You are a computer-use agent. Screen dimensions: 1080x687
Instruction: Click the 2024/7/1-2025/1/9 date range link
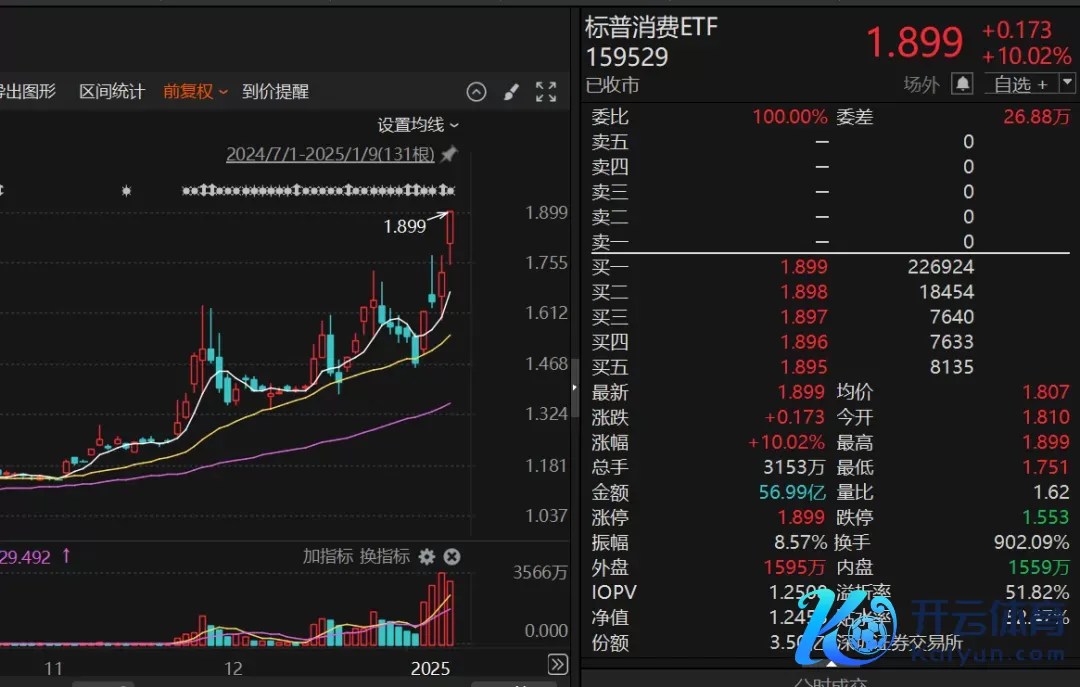click(329, 154)
